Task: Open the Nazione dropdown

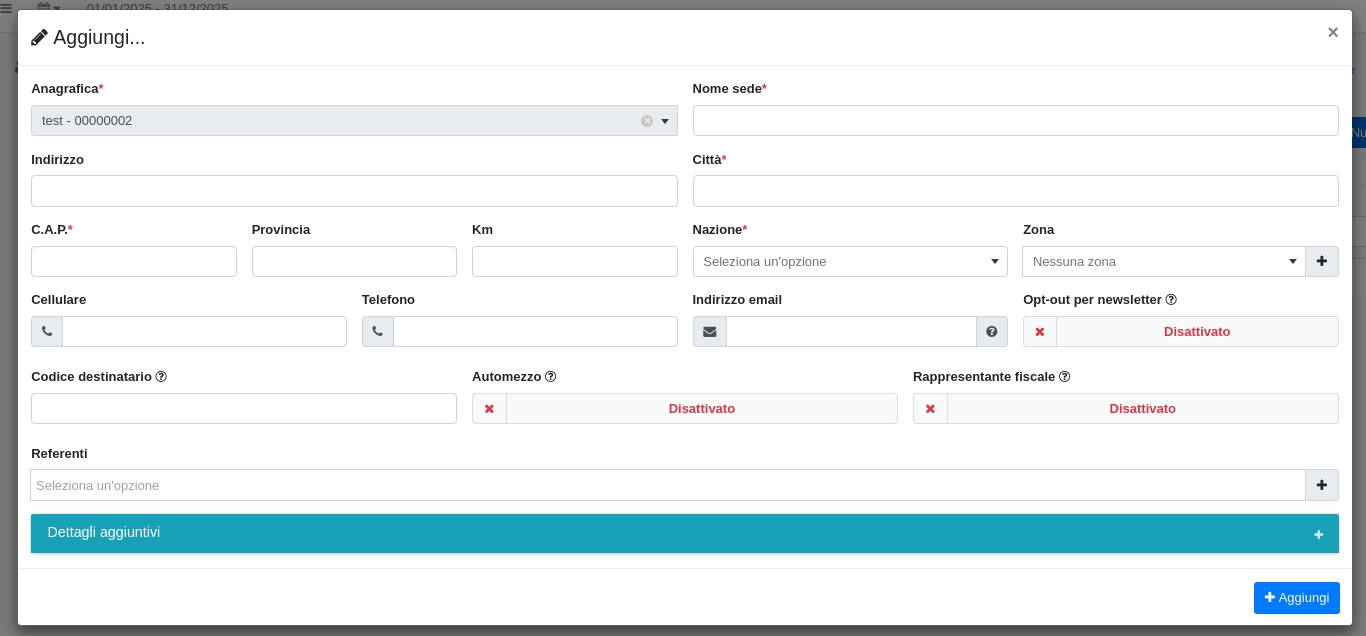Action: pyautogui.click(x=849, y=262)
